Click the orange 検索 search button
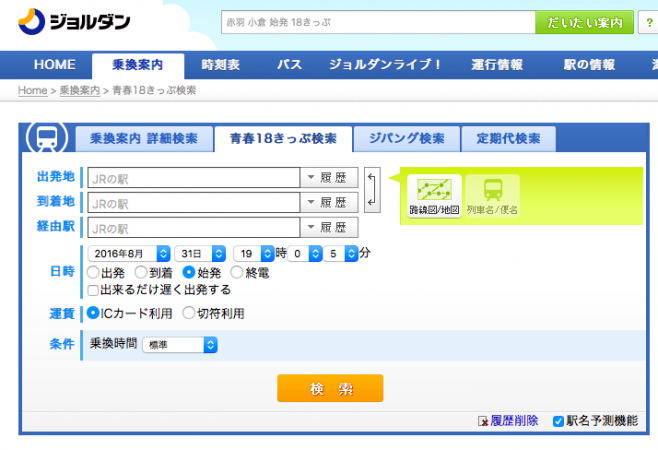 coord(330,388)
